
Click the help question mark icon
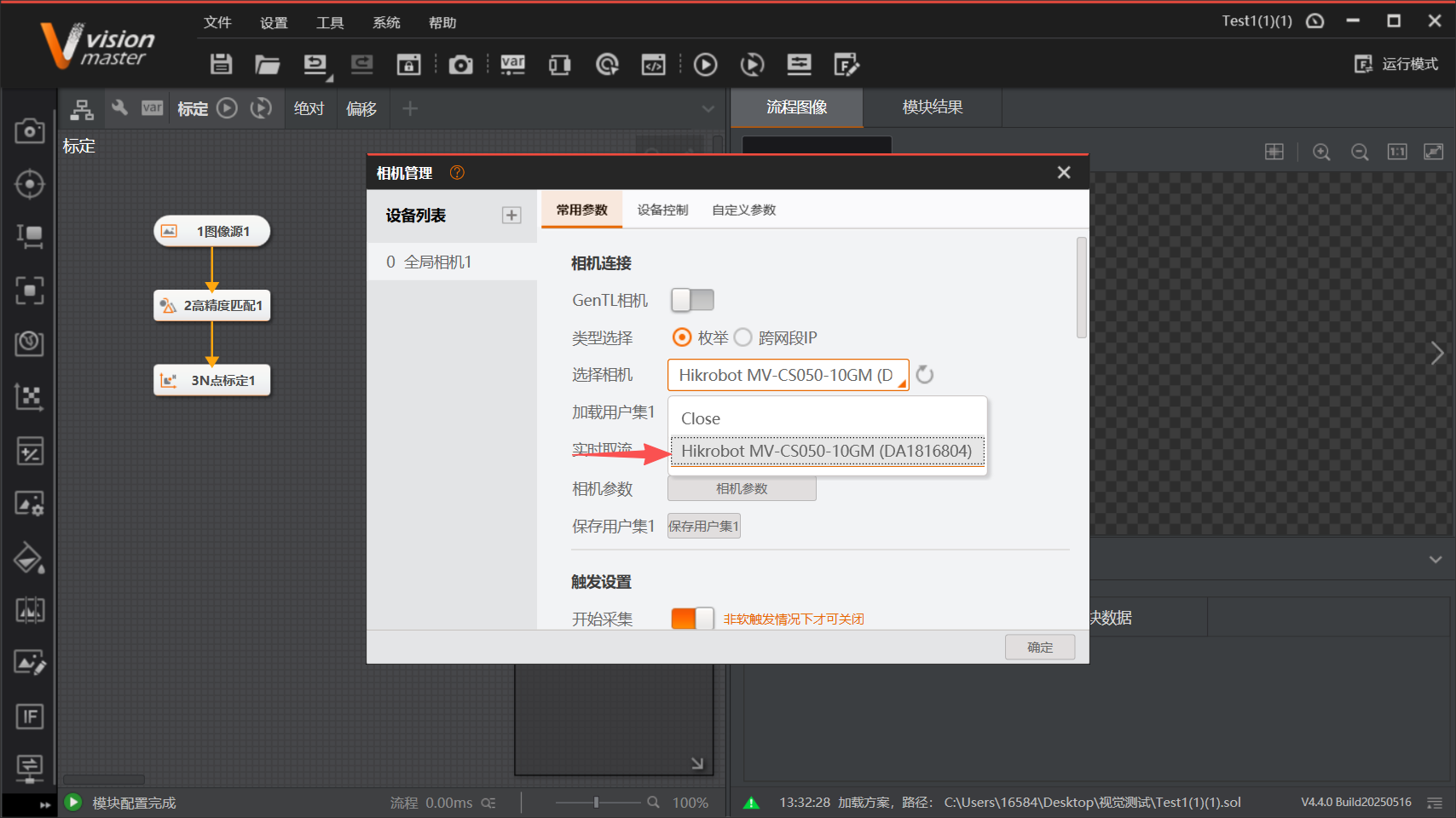tap(457, 173)
